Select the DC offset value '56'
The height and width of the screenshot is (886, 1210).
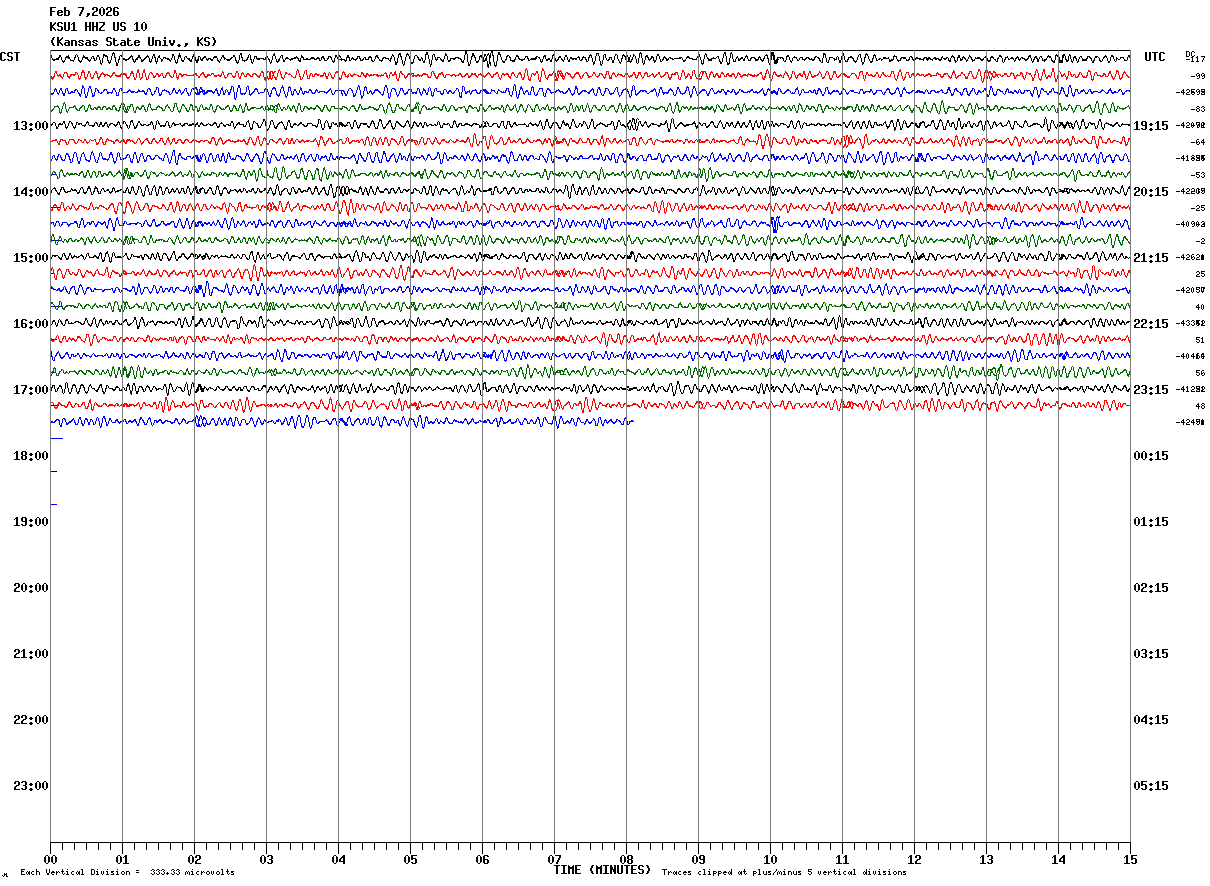tap(1200, 373)
